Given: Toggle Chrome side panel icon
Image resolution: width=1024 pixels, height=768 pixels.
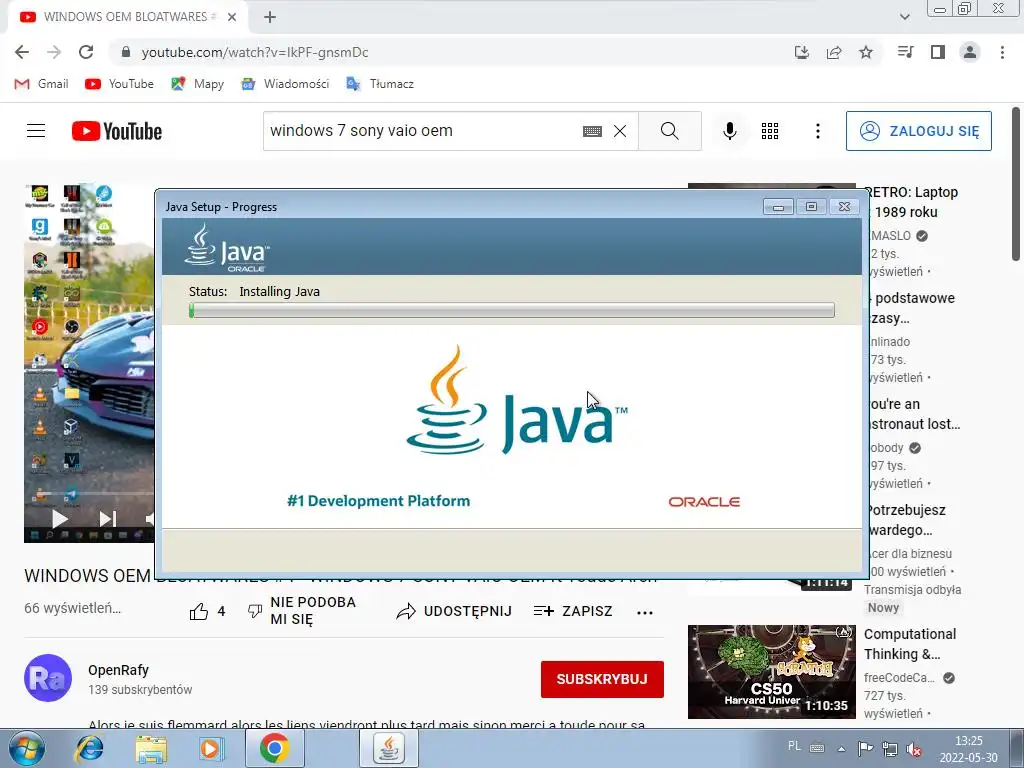Looking at the screenshot, I should pos(938,52).
